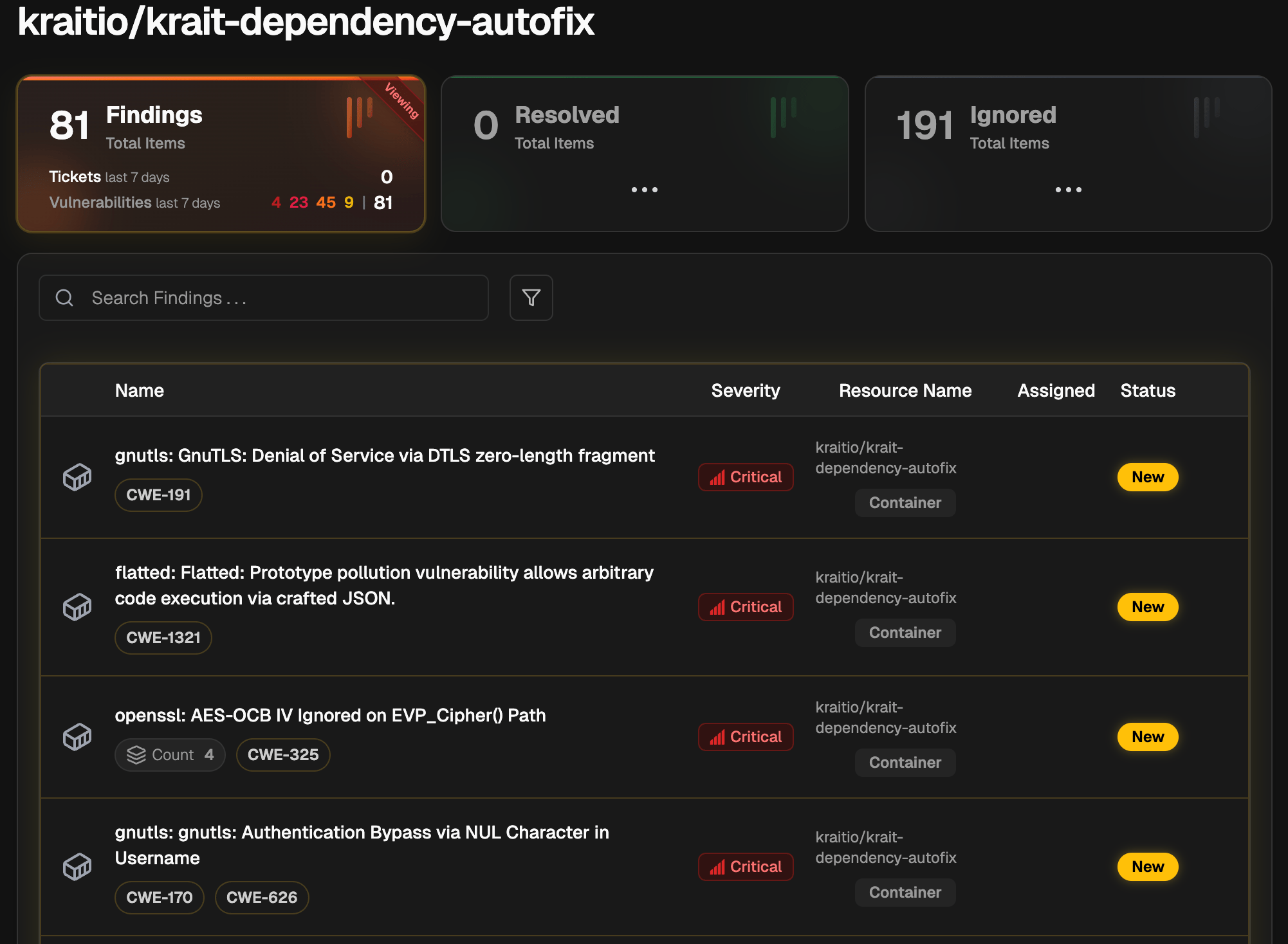Click Container tag on flatted row
This screenshot has width=1288, height=944.
pyautogui.click(x=905, y=633)
